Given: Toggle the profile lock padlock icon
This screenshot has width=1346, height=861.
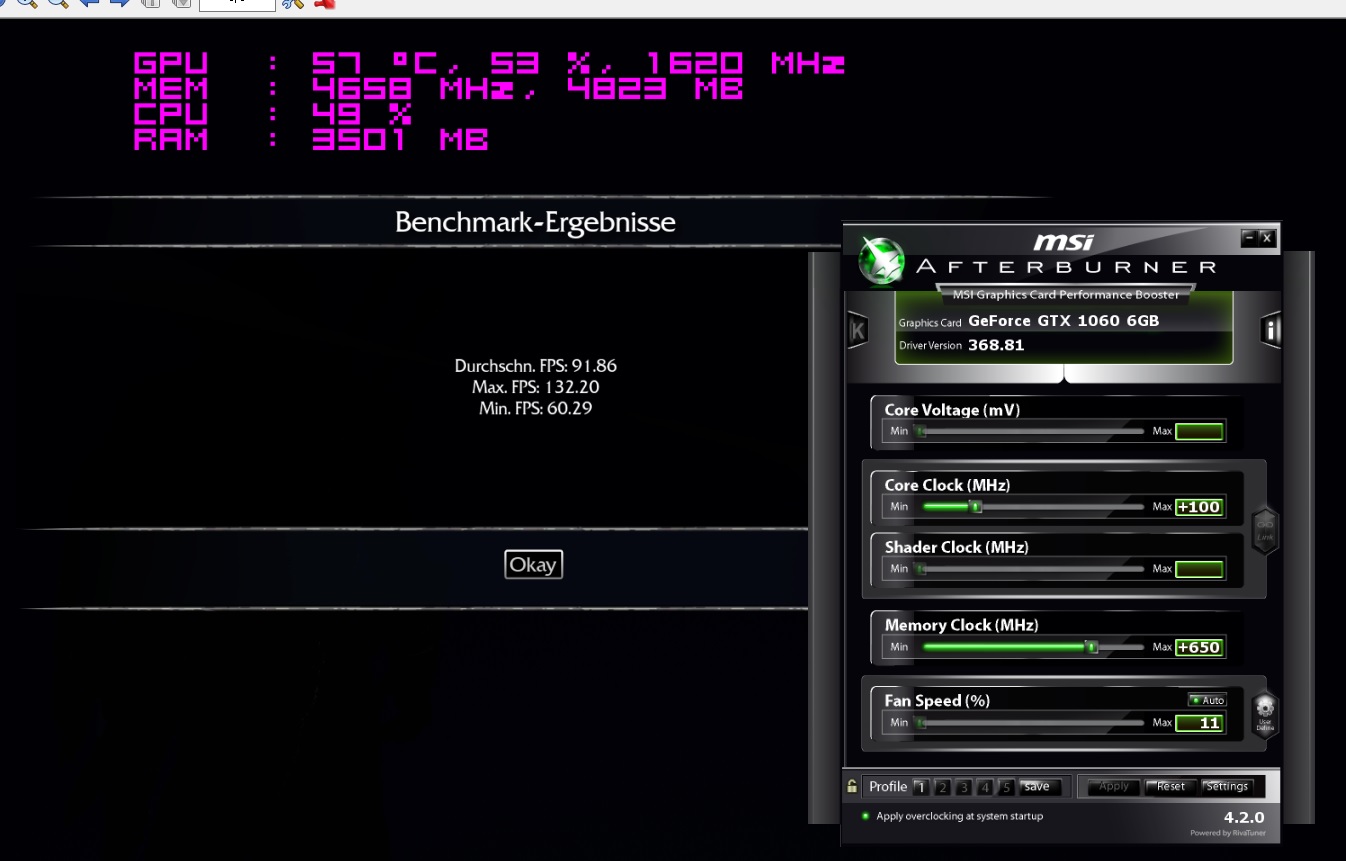Looking at the screenshot, I should (852, 786).
